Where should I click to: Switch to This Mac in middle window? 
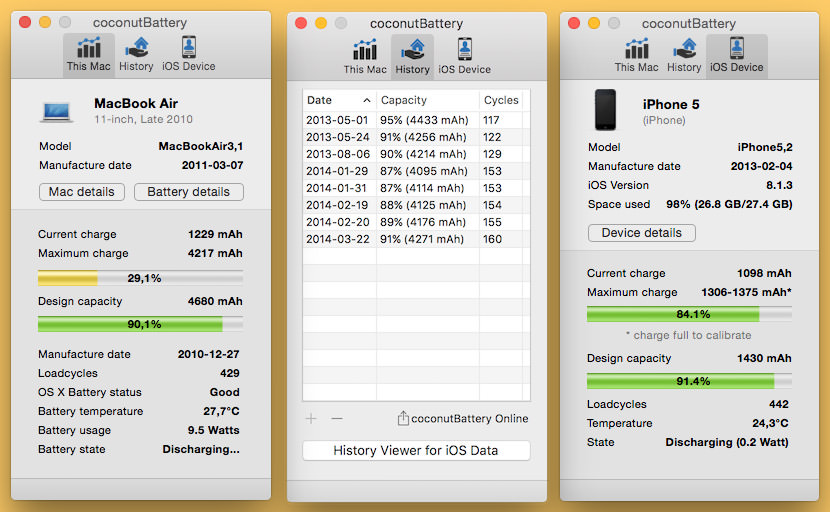(365, 57)
